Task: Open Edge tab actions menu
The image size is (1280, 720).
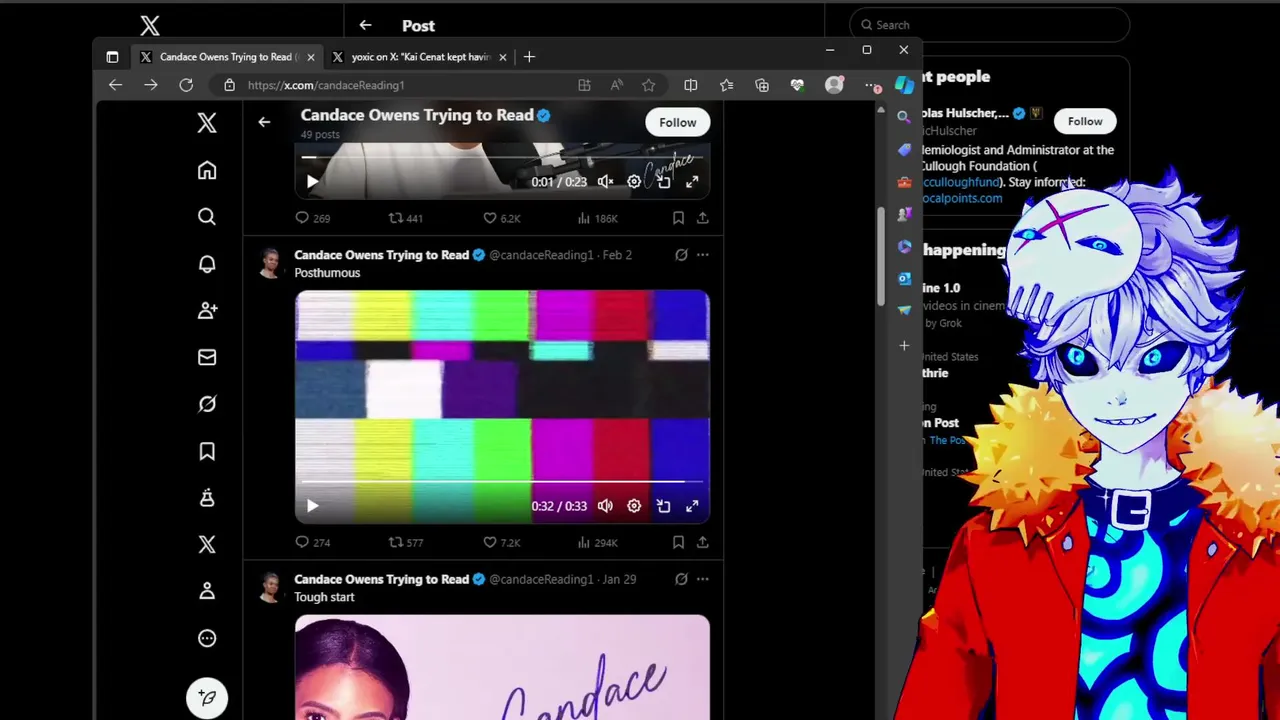Action: point(112,57)
